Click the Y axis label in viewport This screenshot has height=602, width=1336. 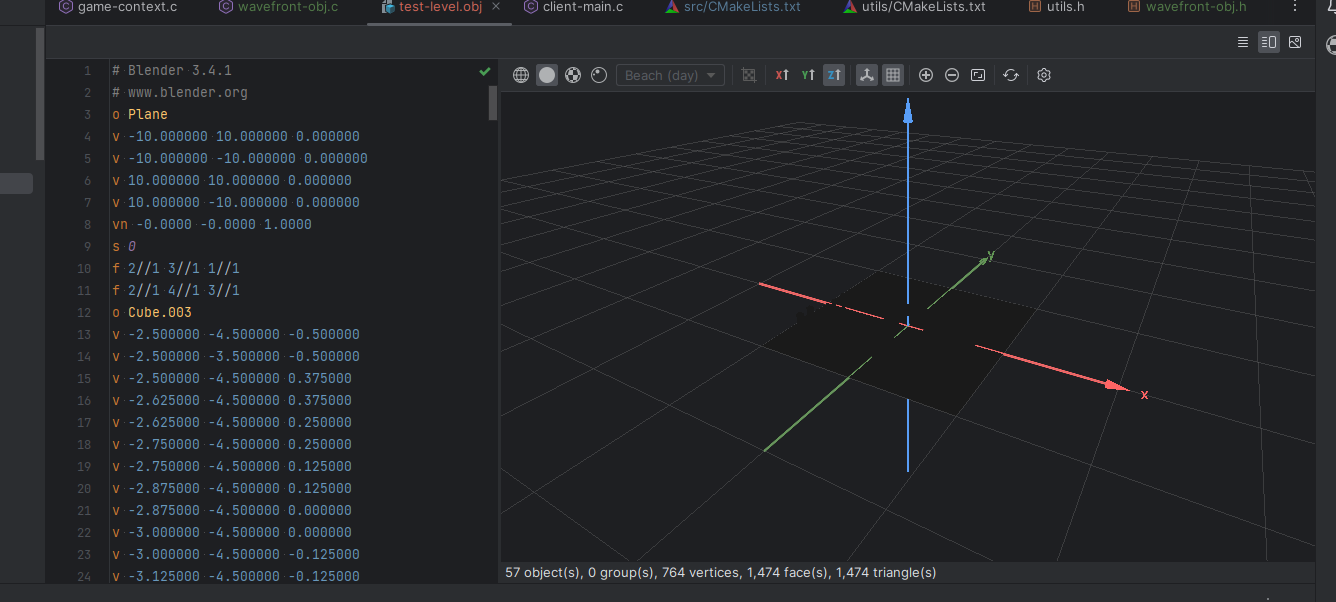990,255
